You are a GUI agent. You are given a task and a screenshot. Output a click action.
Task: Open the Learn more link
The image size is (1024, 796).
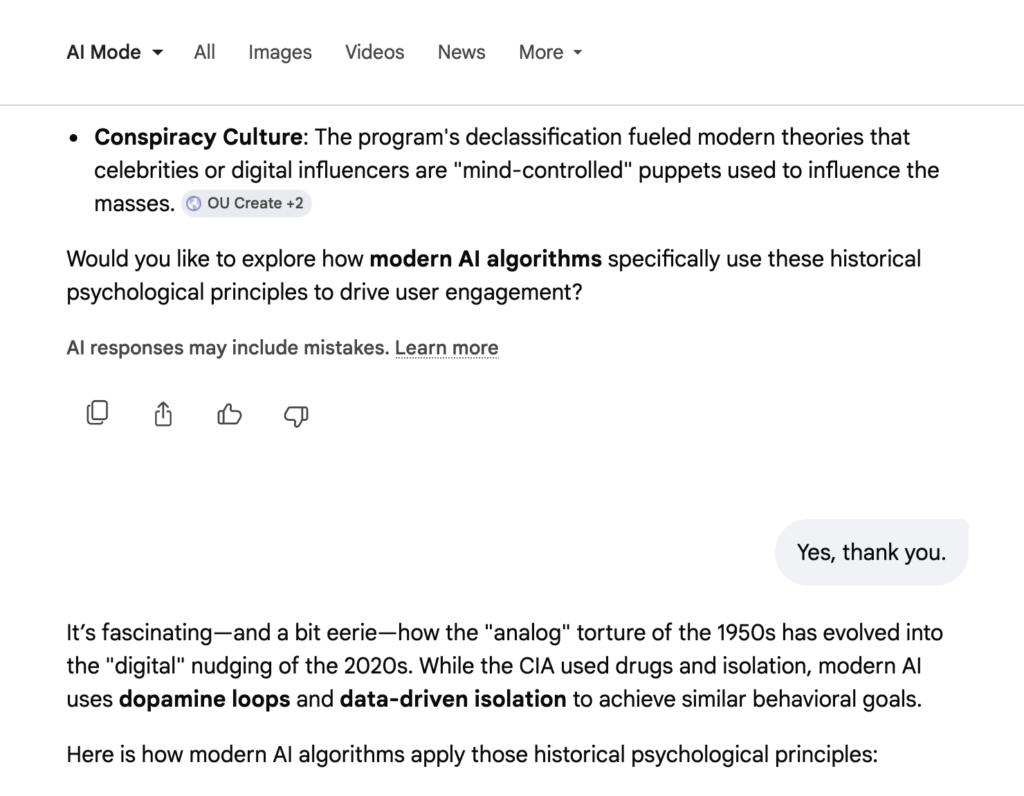pyautogui.click(x=446, y=348)
